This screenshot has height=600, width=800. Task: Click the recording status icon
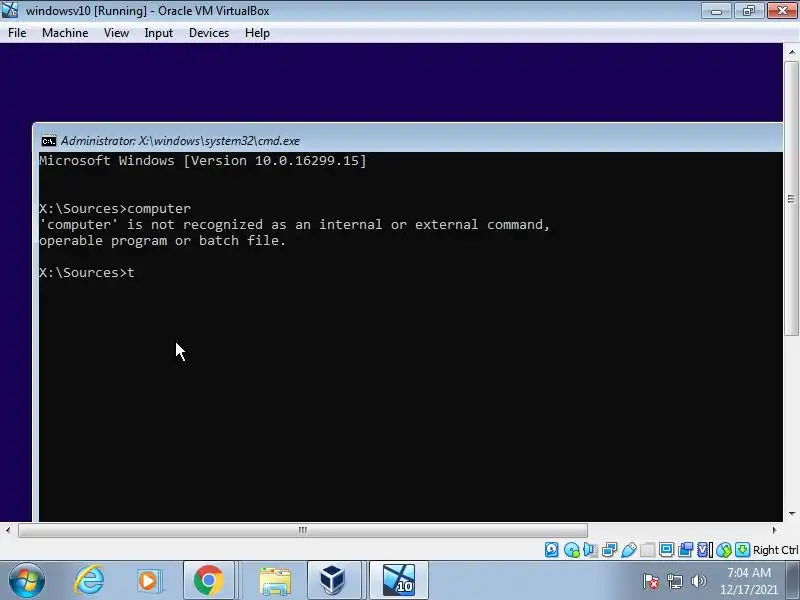tap(685, 549)
